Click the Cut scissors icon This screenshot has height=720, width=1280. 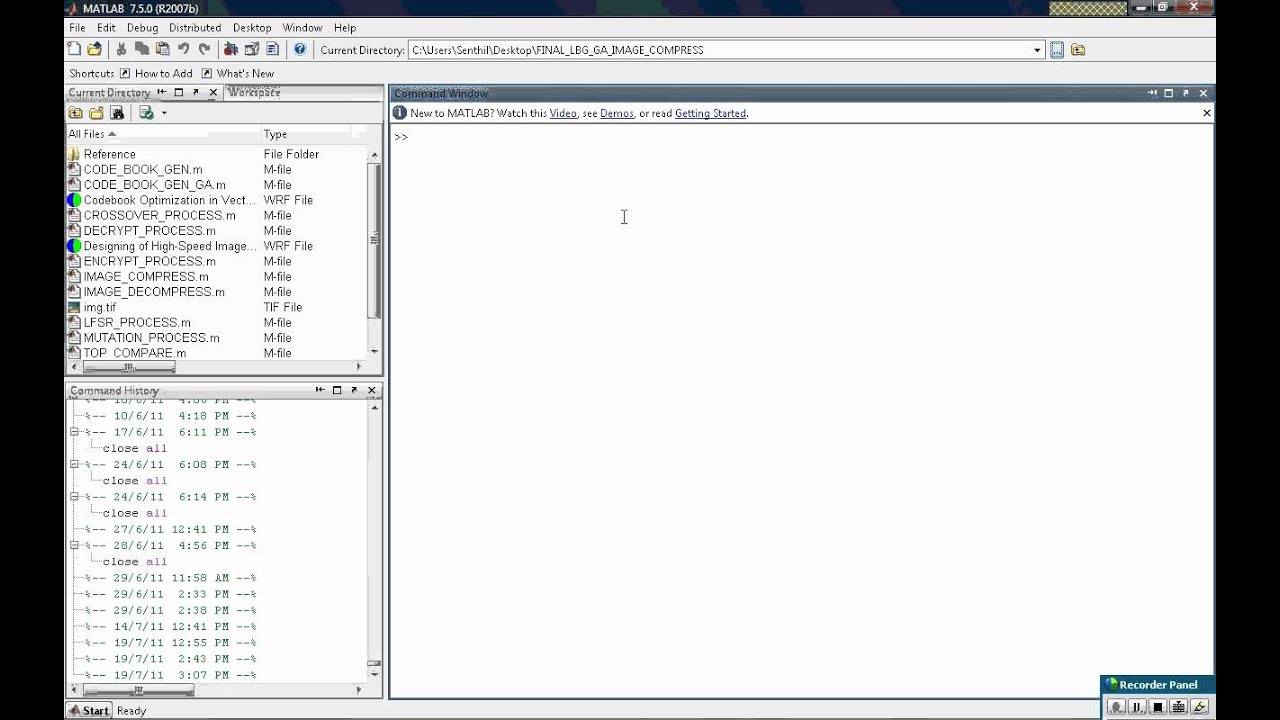[121, 49]
